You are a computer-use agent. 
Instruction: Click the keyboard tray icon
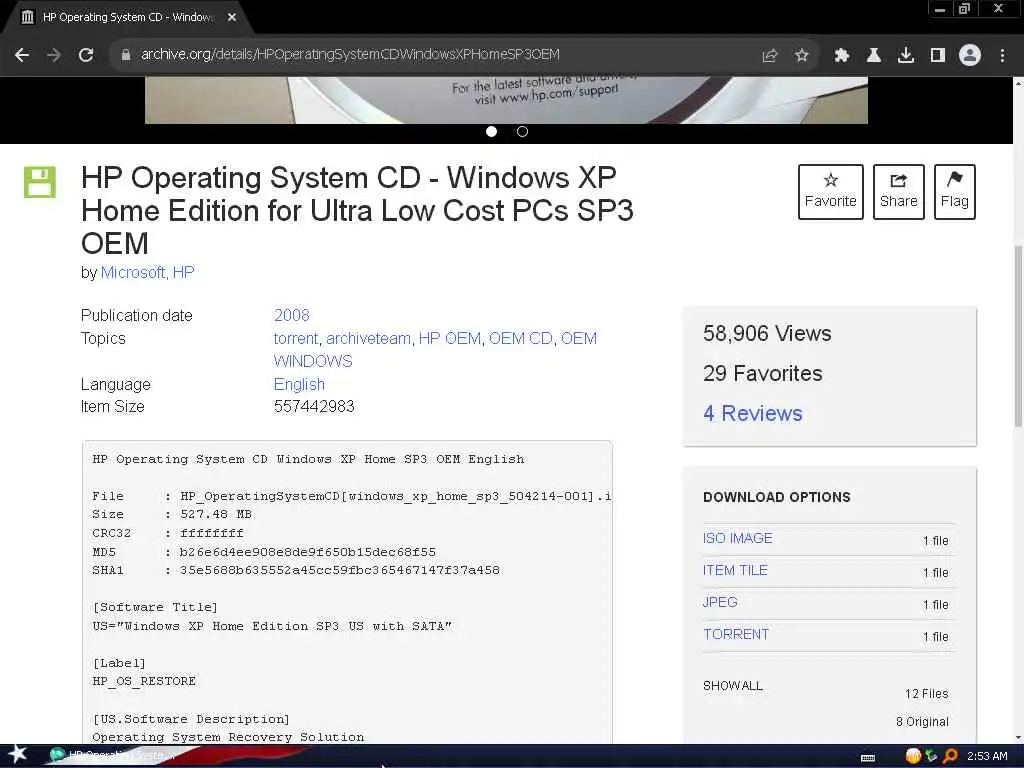[x=868, y=758]
